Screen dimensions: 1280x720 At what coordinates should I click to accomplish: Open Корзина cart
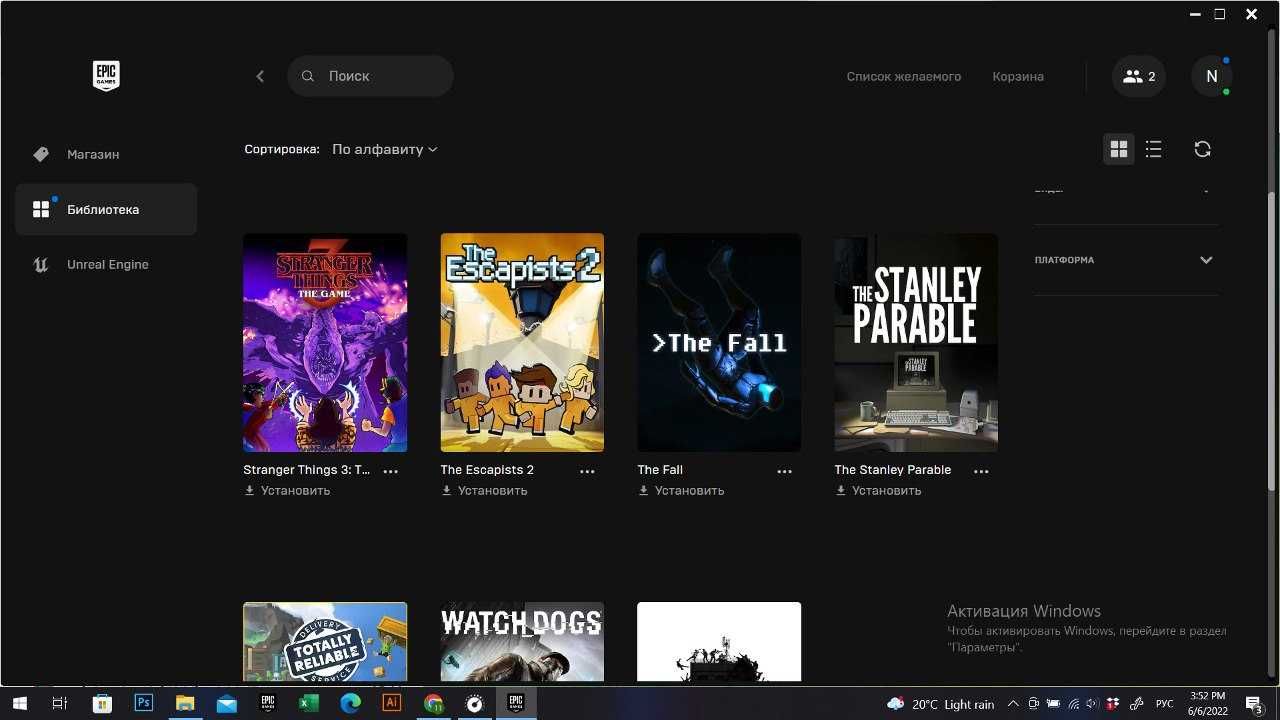tap(1018, 76)
